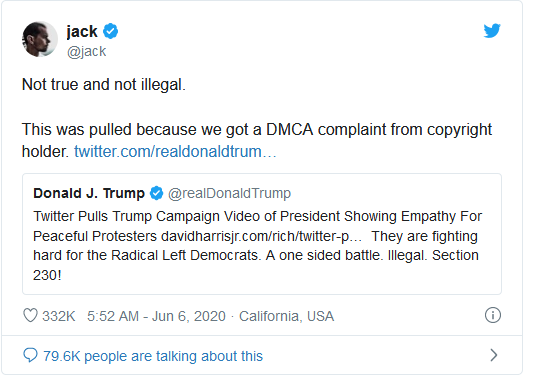Click jack's blue verified badge
This screenshot has height=375, width=550.
tap(110, 31)
